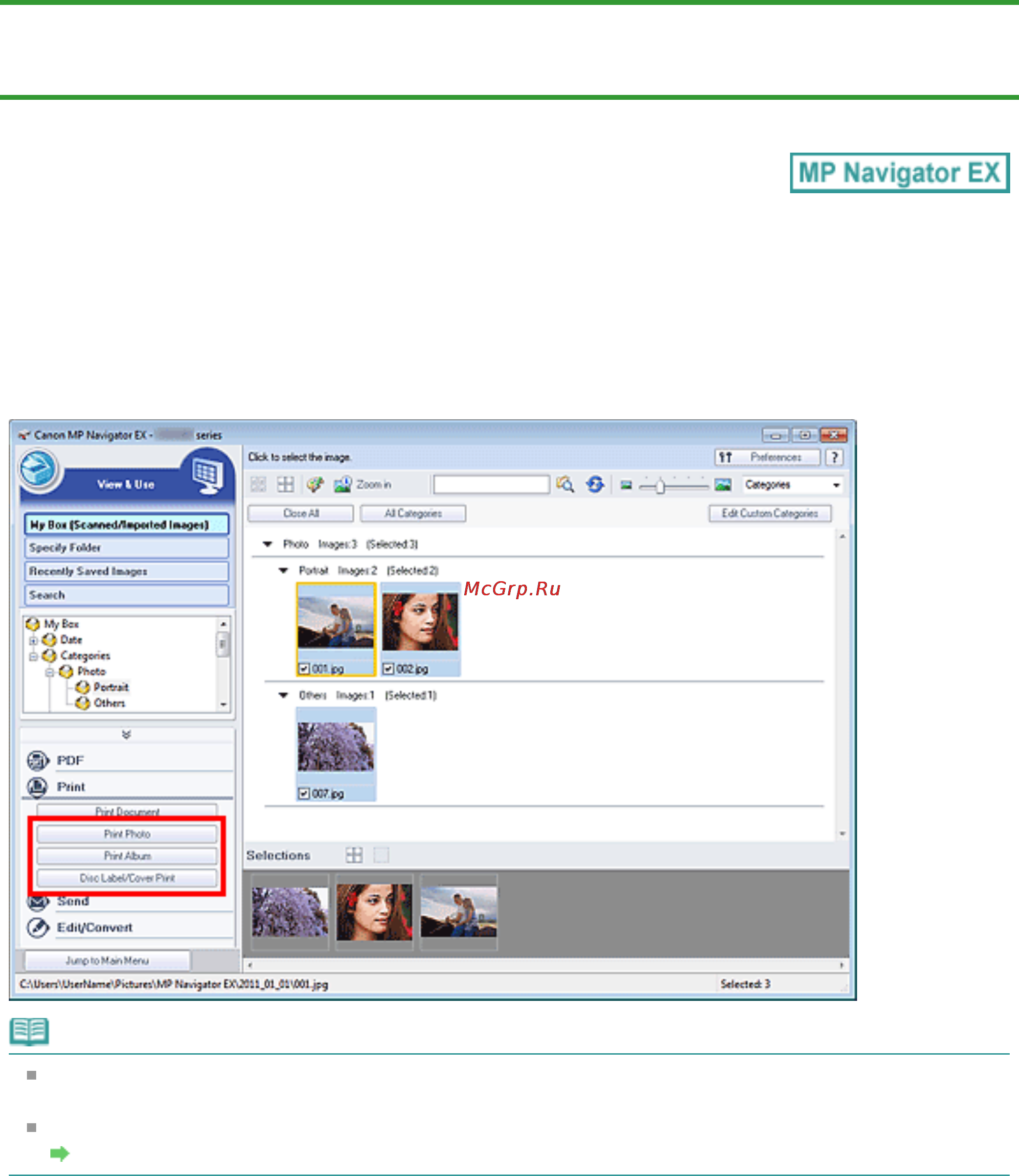Click the PDF round icon in task list
This screenshot has height=1176, width=1019.
[x=38, y=760]
